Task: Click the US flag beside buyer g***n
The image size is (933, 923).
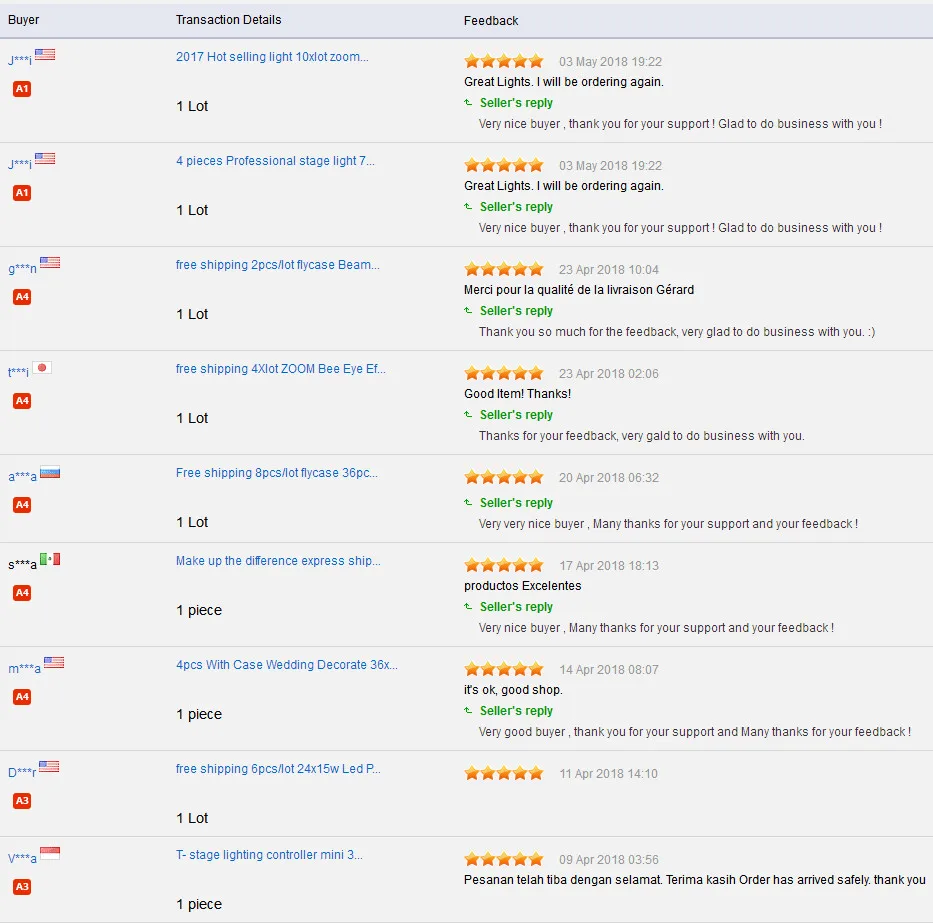Action: 50,262
